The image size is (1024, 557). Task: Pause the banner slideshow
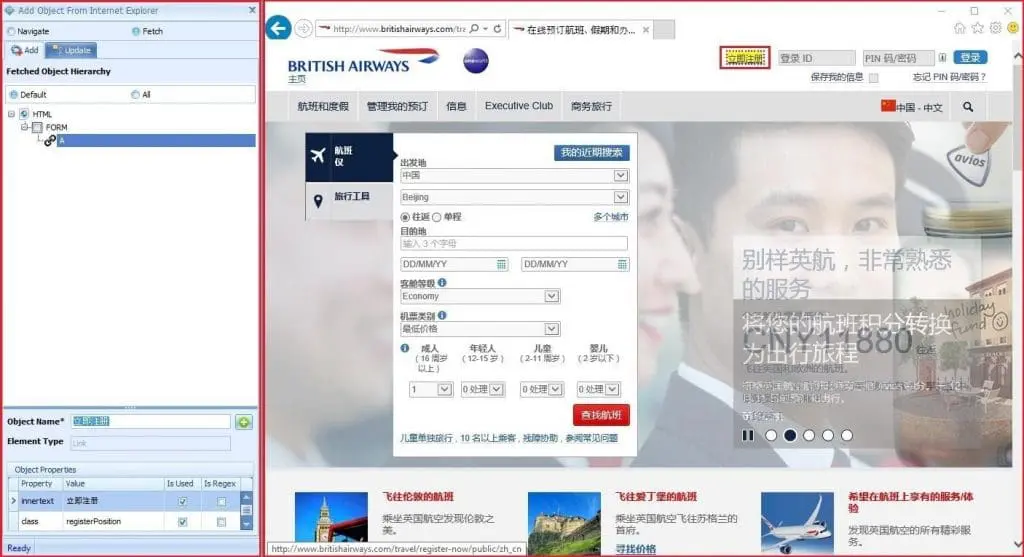pyautogui.click(x=748, y=435)
